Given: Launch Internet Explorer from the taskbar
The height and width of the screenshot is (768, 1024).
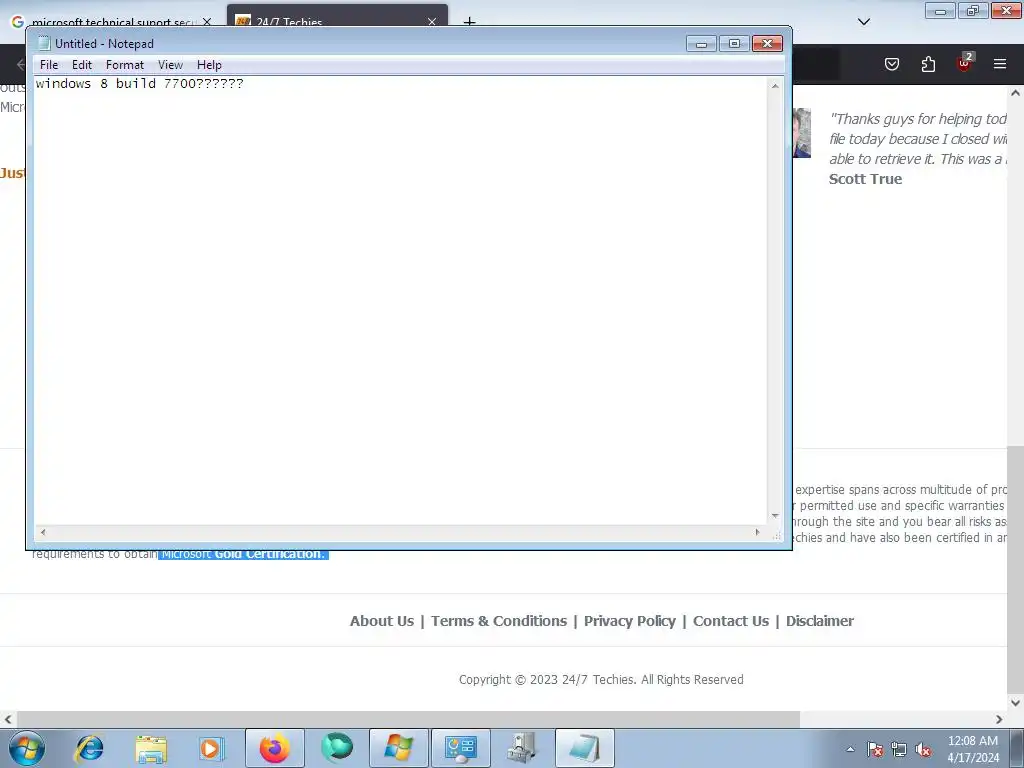Looking at the screenshot, I should pyautogui.click(x=89, y=748).
